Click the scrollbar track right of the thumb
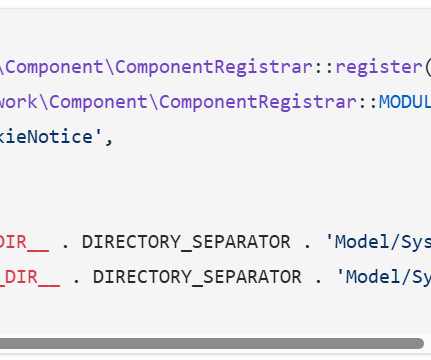The image size is (431, 360). tap(428, 344)
